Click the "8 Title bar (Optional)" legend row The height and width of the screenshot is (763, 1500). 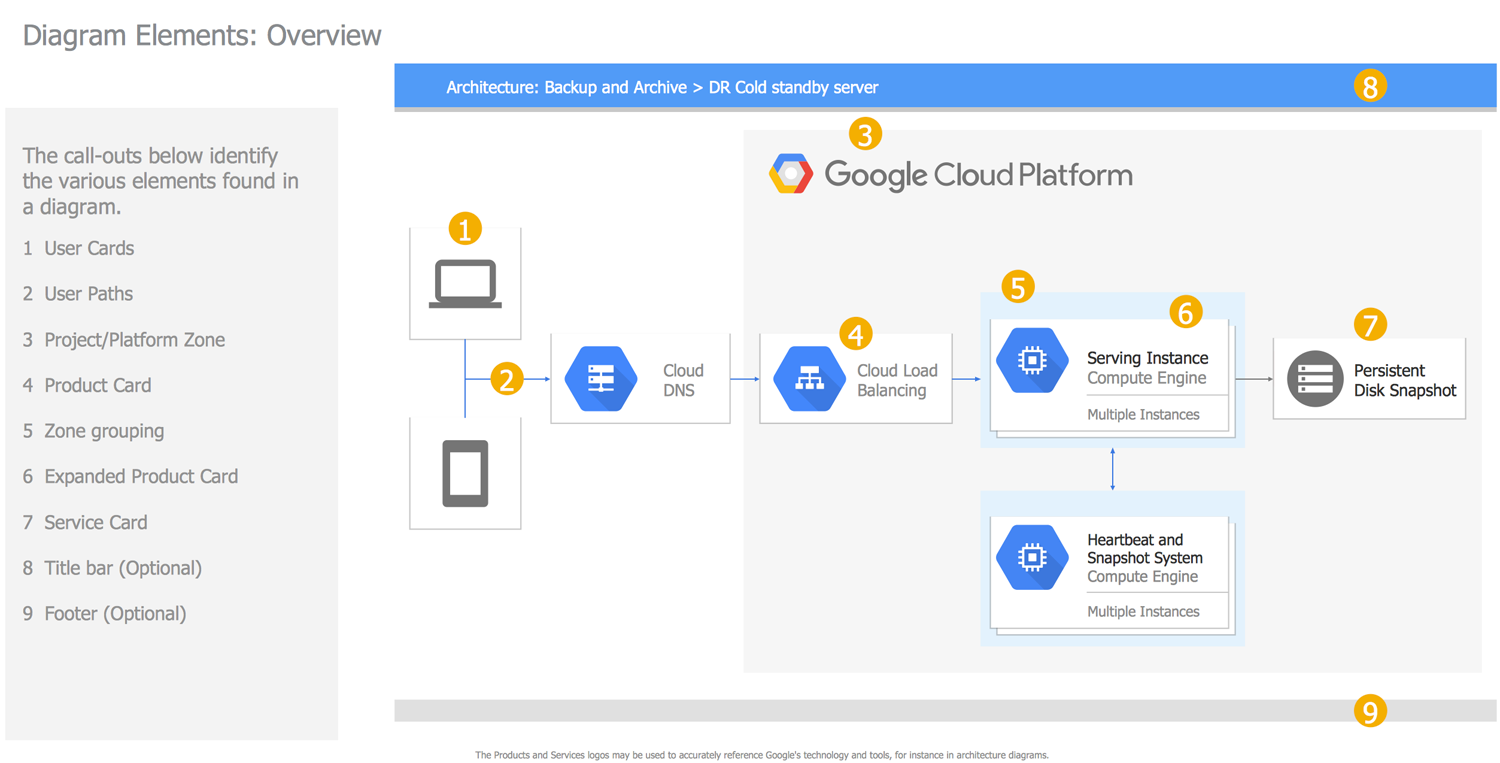point(112,568)
